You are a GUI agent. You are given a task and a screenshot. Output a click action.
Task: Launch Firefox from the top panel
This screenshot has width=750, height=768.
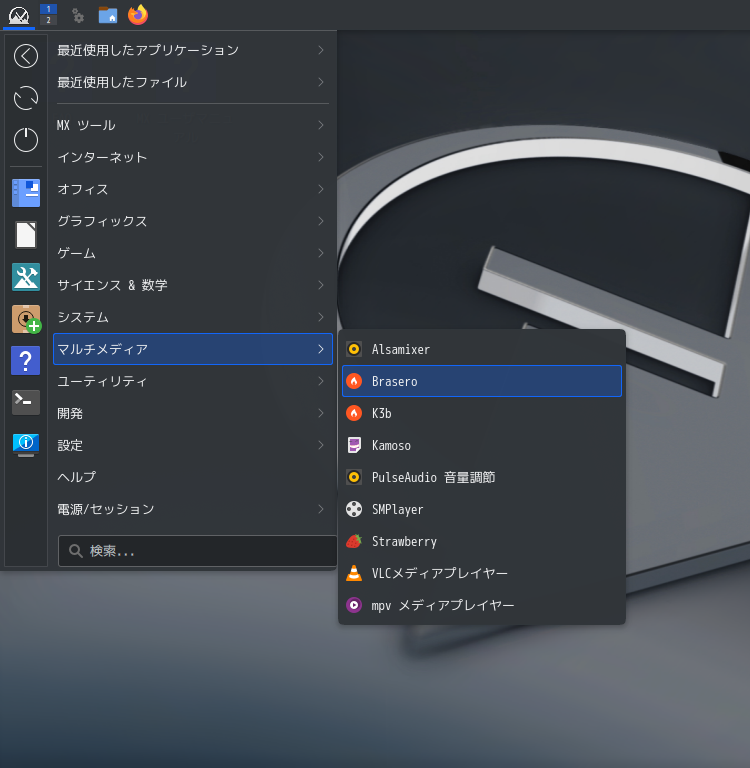(x=138, y=15)
